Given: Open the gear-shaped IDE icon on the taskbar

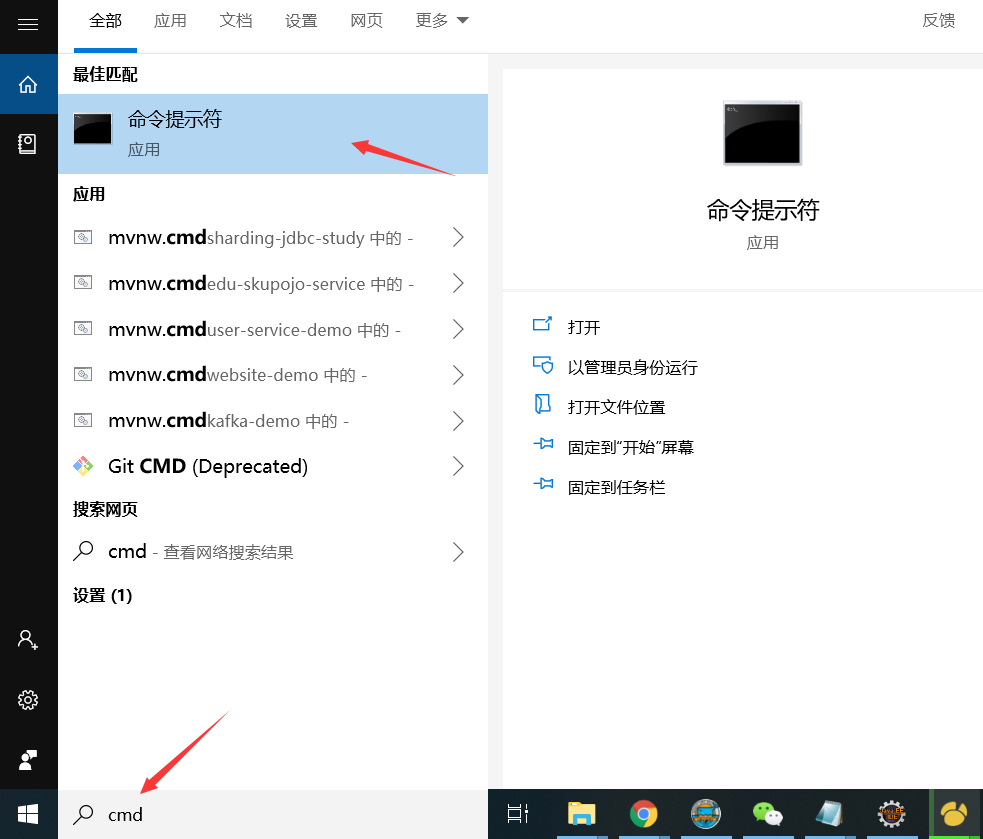Looking at the screenshot, I should 891,814.
